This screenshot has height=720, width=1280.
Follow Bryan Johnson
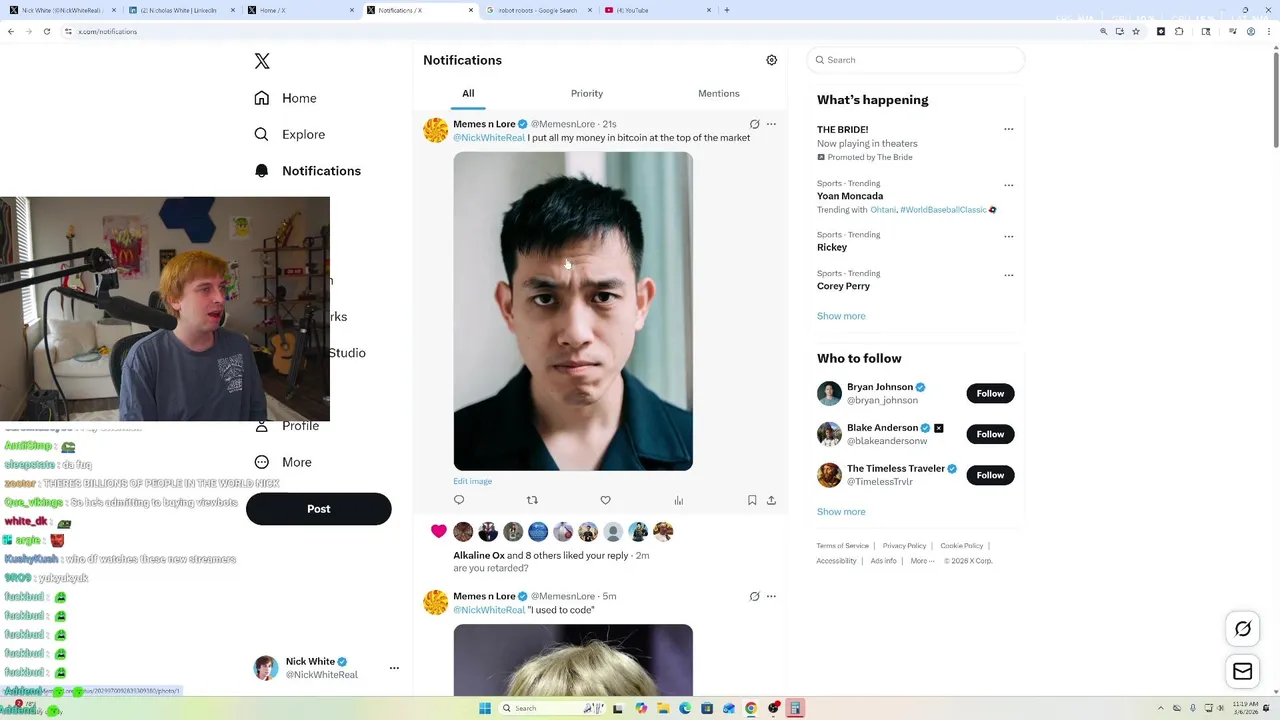(x=990, y=393)
